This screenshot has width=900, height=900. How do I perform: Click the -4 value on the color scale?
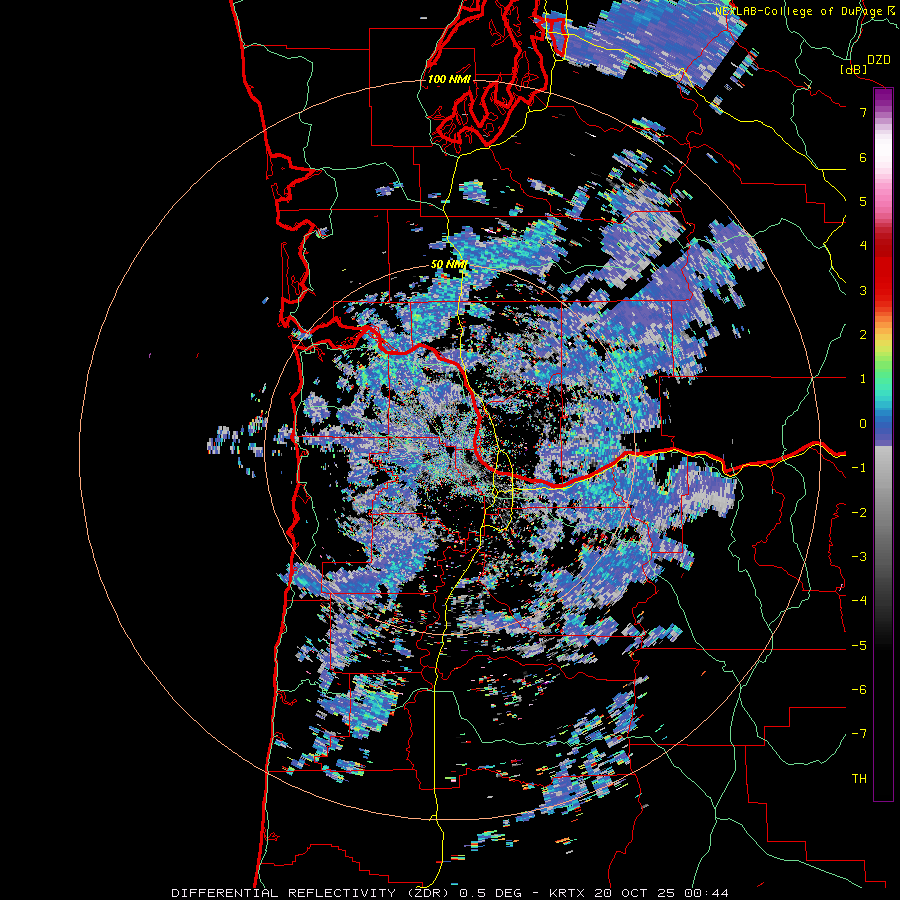859,600
